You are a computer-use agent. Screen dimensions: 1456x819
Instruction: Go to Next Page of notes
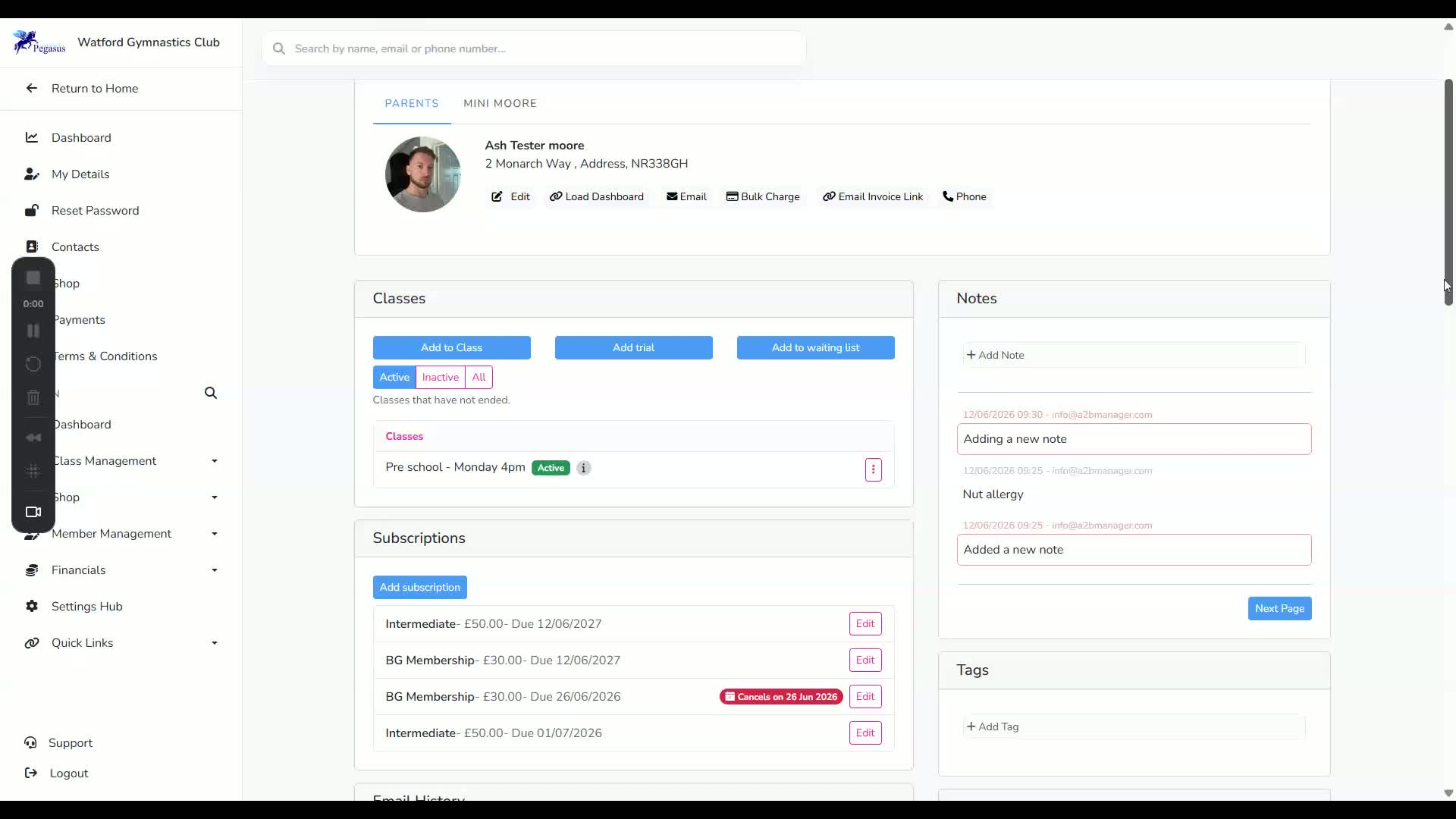1279,608
